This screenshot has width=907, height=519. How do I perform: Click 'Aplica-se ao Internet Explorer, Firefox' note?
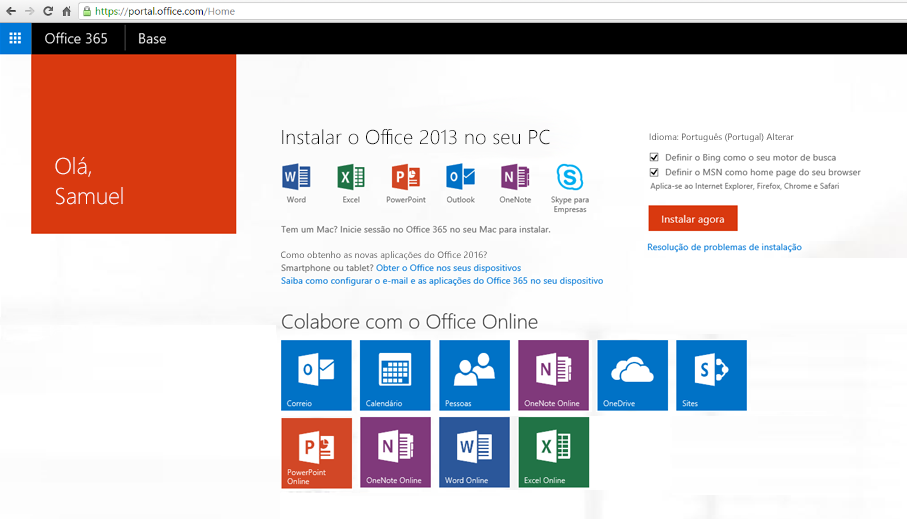(744, 186)
